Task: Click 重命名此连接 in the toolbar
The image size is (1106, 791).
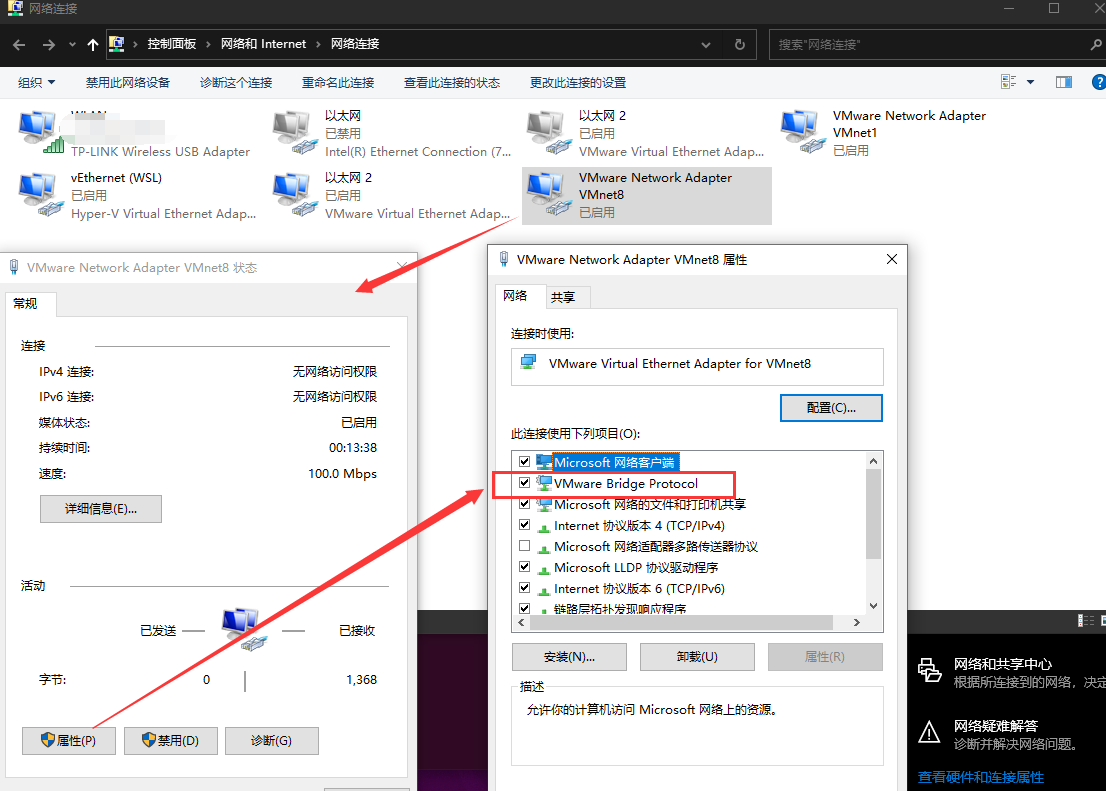Action: coord(338,83)
